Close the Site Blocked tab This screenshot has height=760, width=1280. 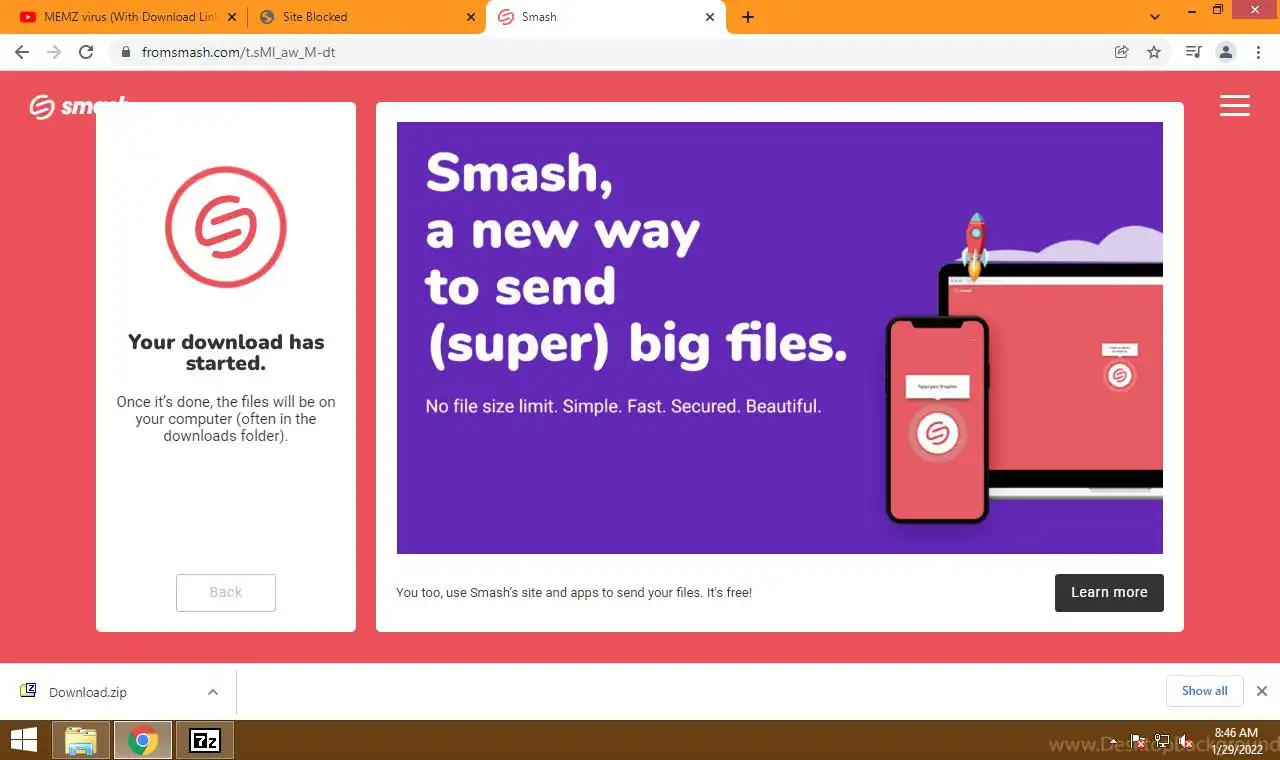(x=471, y=17)
